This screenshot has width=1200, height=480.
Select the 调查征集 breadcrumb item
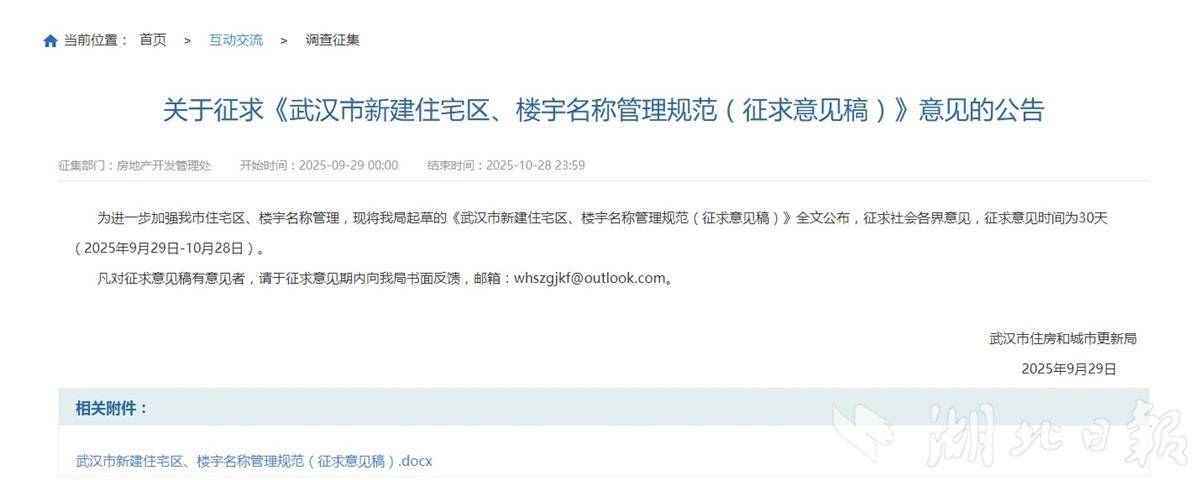coord(332,40)
